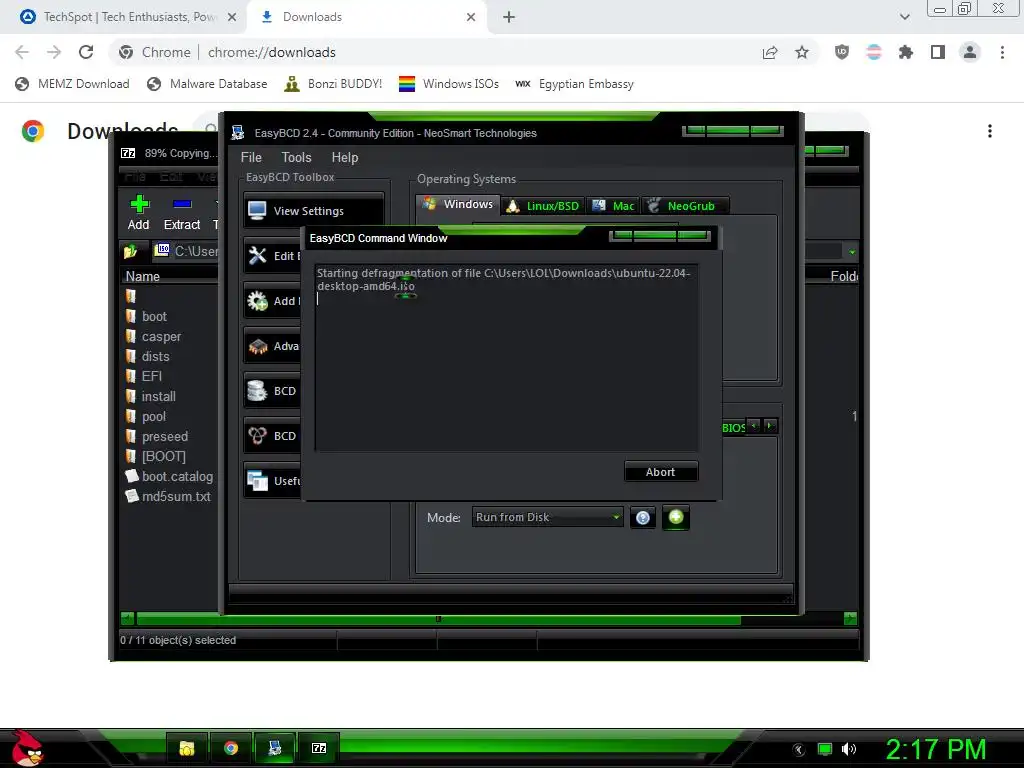This screenshot has height=768, width=1024.
Task: Select the EFI folder in 7-Zip
Action: pyautogui.click(x=152, y=376)
